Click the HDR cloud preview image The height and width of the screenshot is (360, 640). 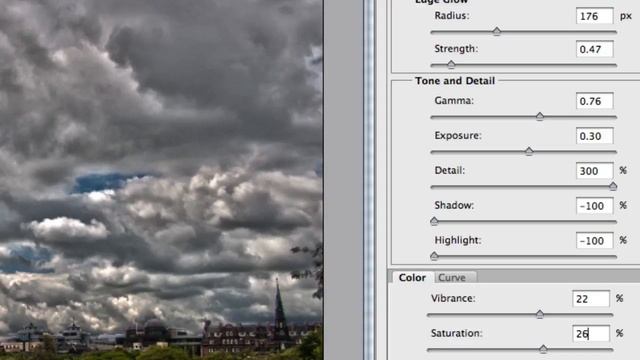click(x=161, y=180)
